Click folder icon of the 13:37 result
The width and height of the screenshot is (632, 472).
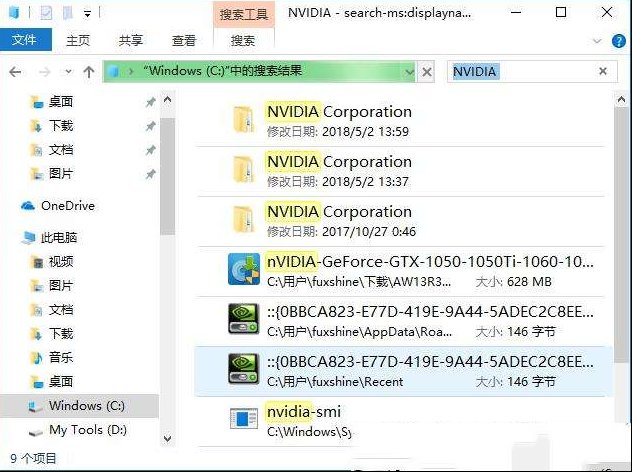point(243,169)
